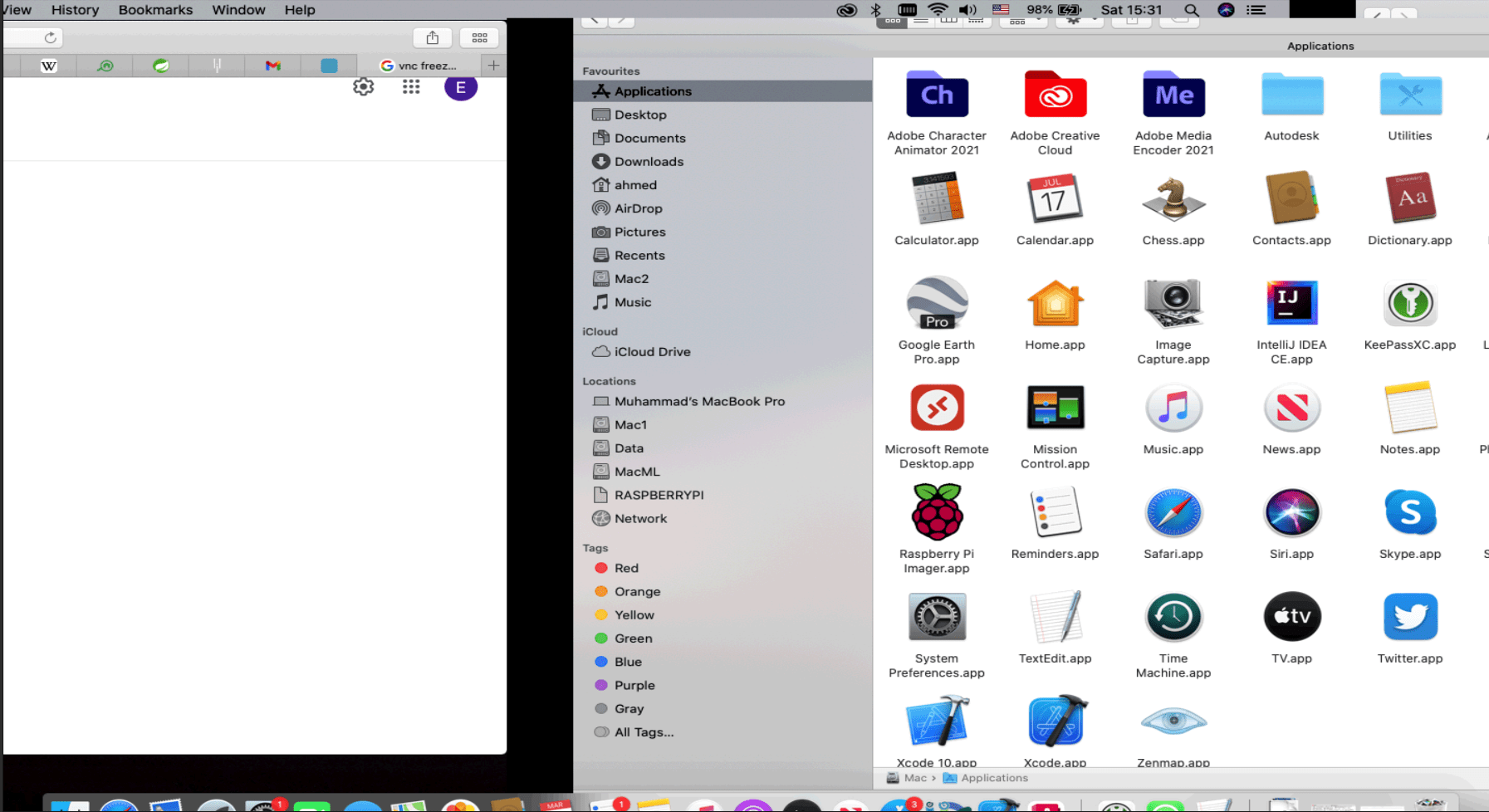Image resolution: width=1489 pixels, height=812 pixels.
Task: Launch Microsoft Remote Desktop.app
Action: coord(936,408)
